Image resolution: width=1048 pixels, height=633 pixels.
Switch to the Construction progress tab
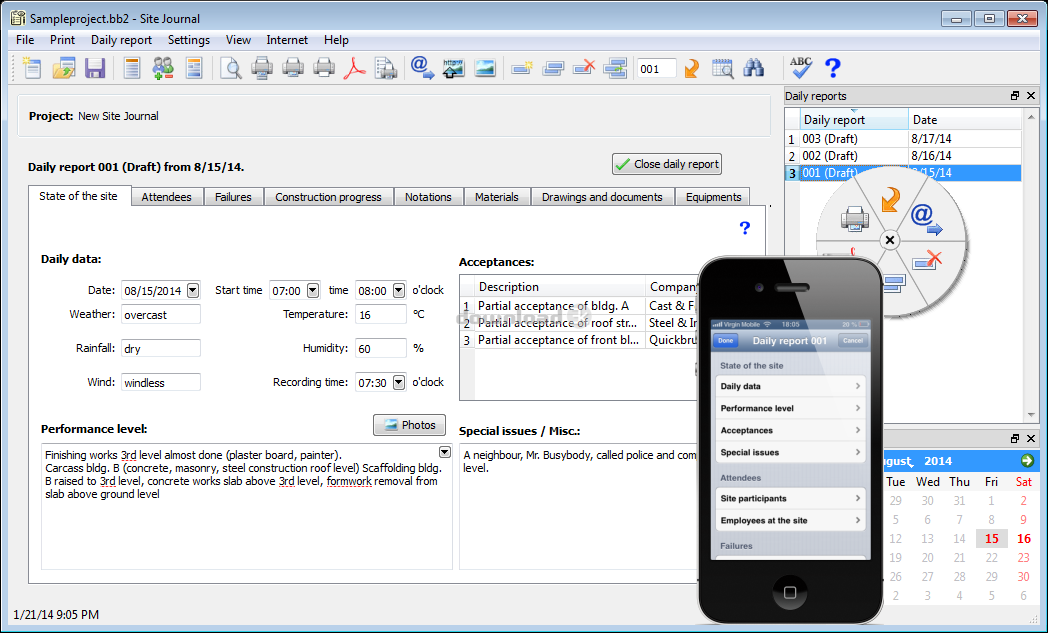pos(328,197)
